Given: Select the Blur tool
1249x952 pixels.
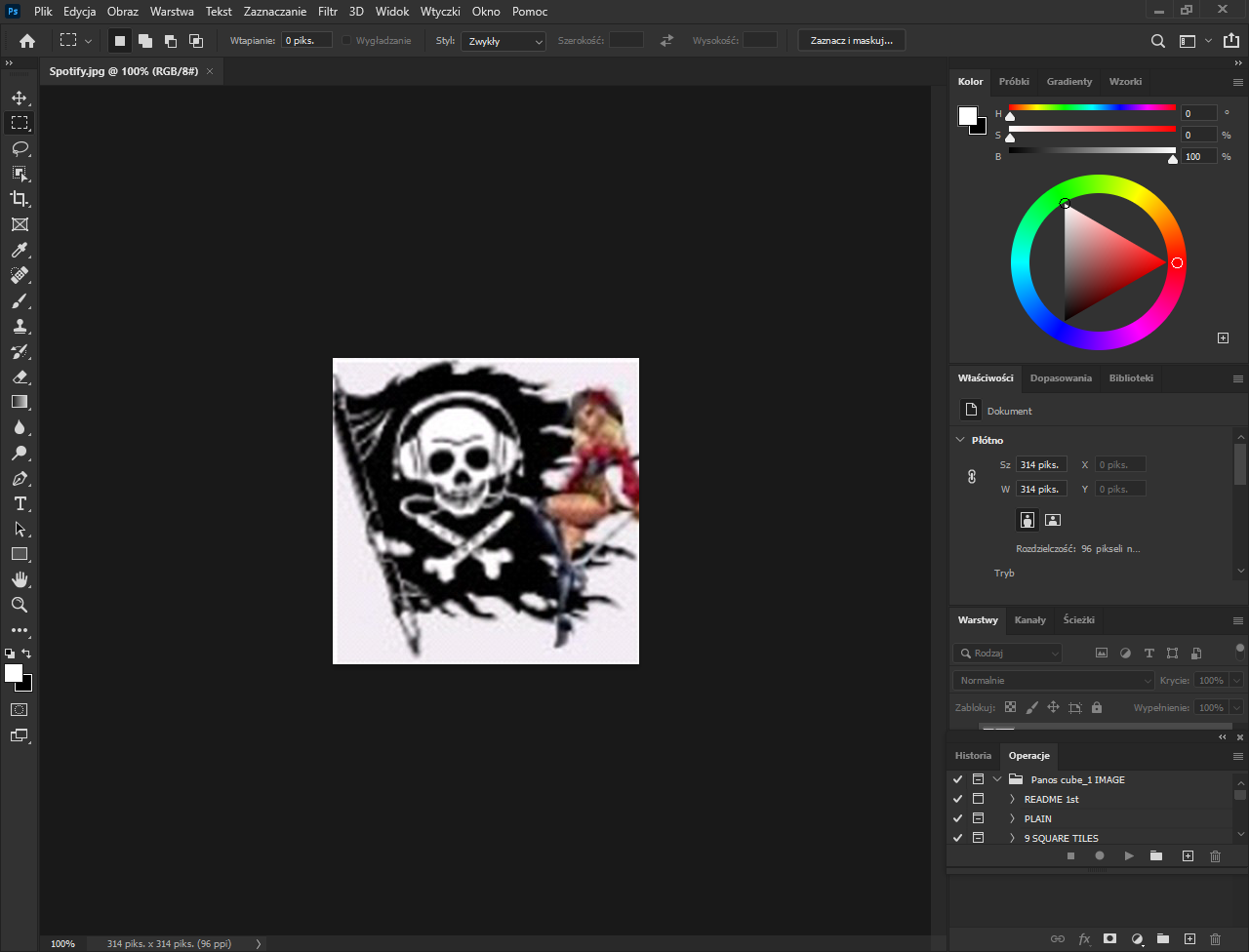Looking at the screenshot, I should coord(20,427).
